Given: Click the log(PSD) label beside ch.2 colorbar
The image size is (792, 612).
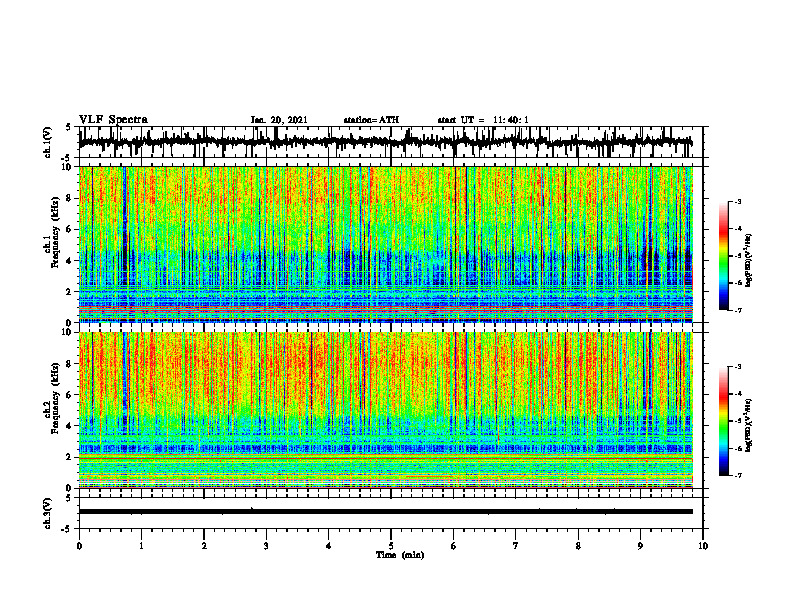Looking at the screenshot, I should (x=749, y=425).
